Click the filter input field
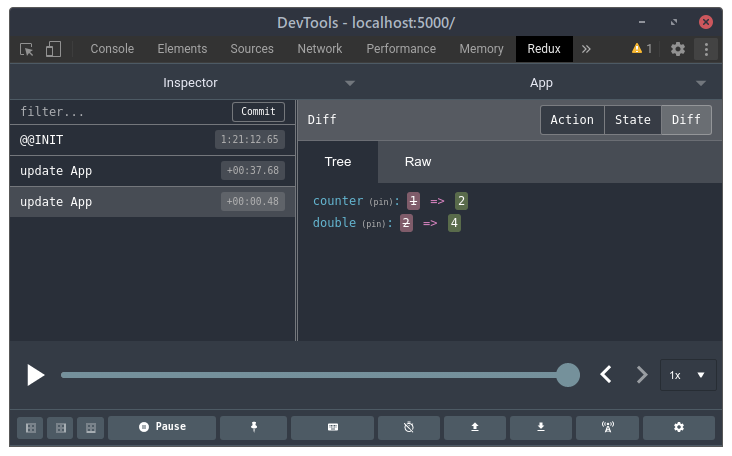 tap(121, 112)
